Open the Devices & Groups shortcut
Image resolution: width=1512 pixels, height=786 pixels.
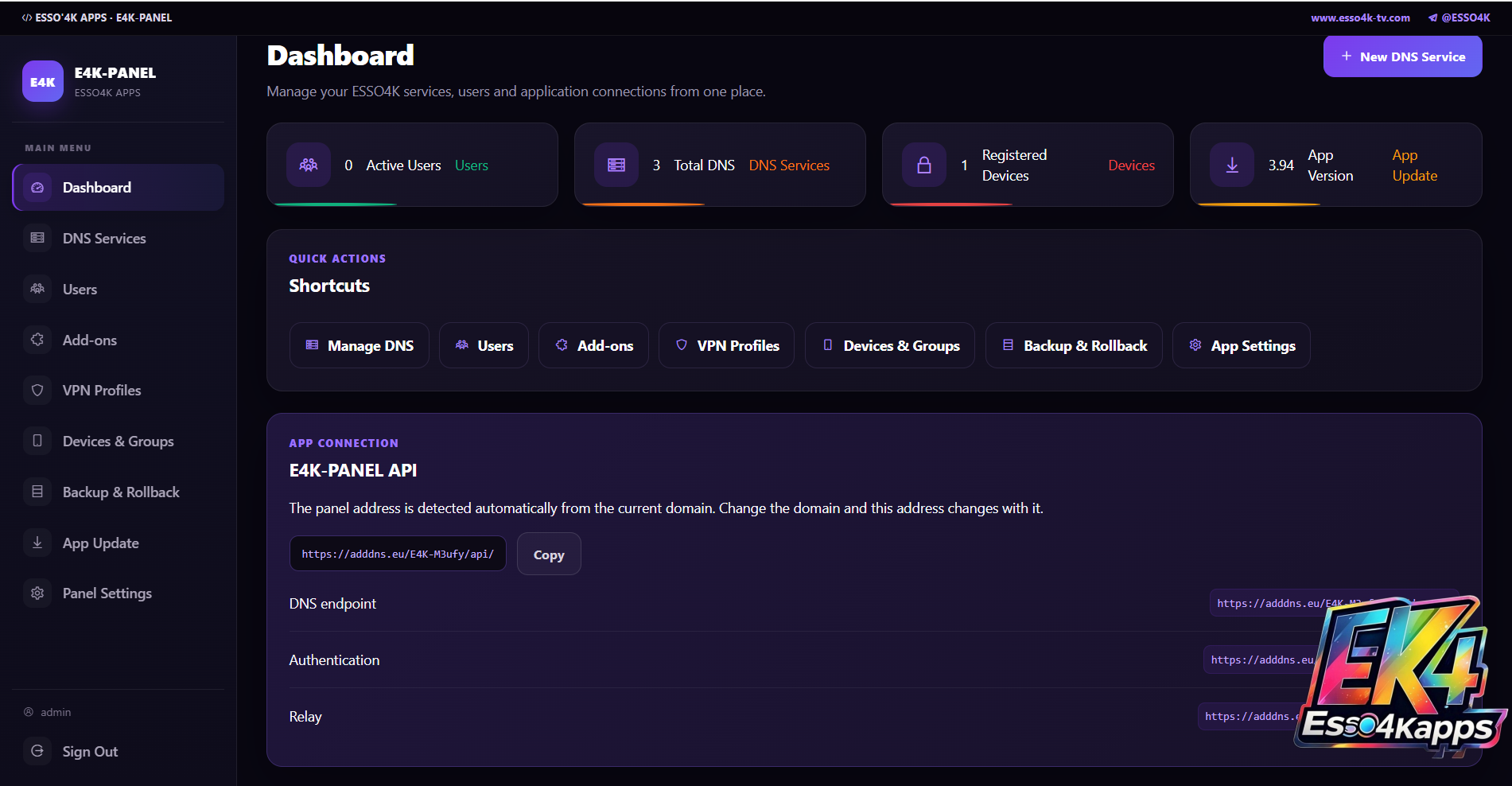point(890,345)
